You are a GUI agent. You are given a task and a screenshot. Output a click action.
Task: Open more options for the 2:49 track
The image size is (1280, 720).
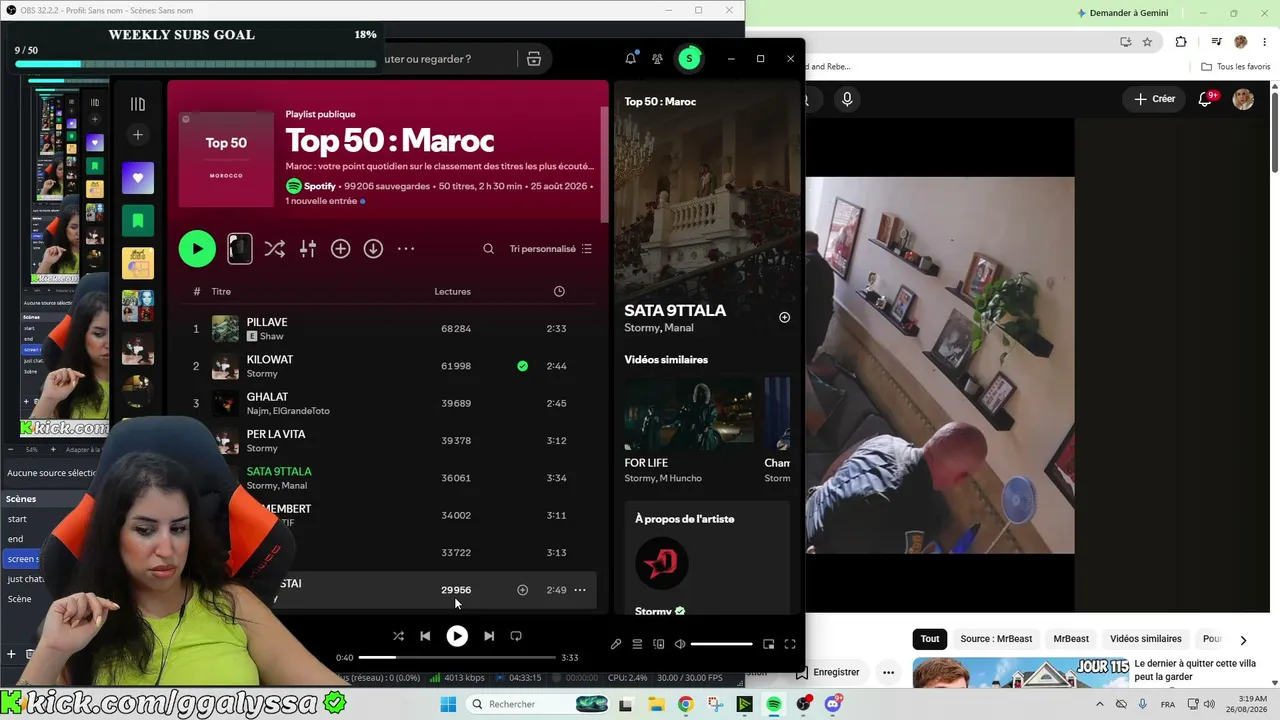tap(580, 590)
